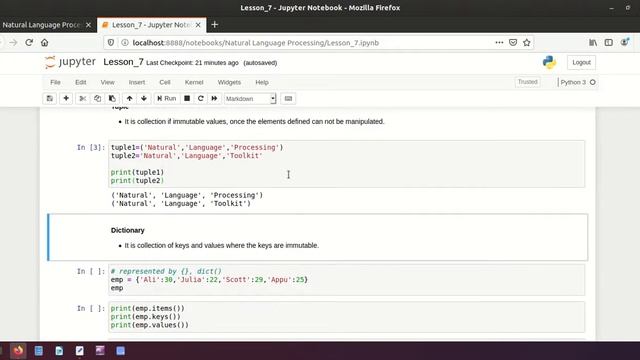
Task: Click the kernel idle circle indicator
Action: tap(593, 82)
